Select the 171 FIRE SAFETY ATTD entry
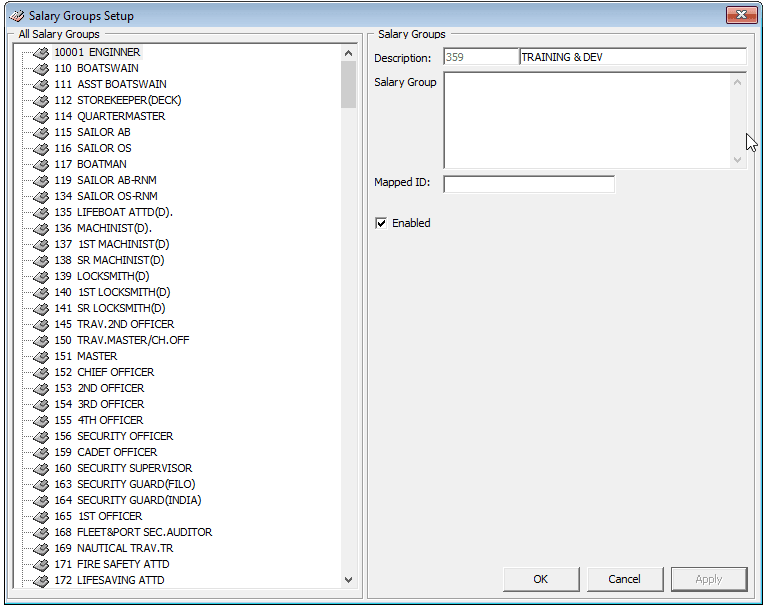This screenshot has height=606, width=763. [x=111, y=565]
